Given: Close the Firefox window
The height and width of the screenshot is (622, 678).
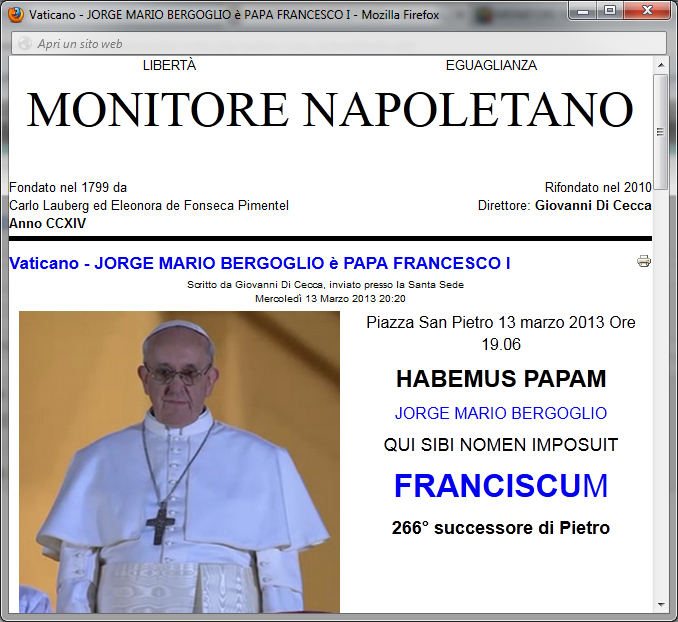Looking at the screenshot, I should (x=647, y=11).
